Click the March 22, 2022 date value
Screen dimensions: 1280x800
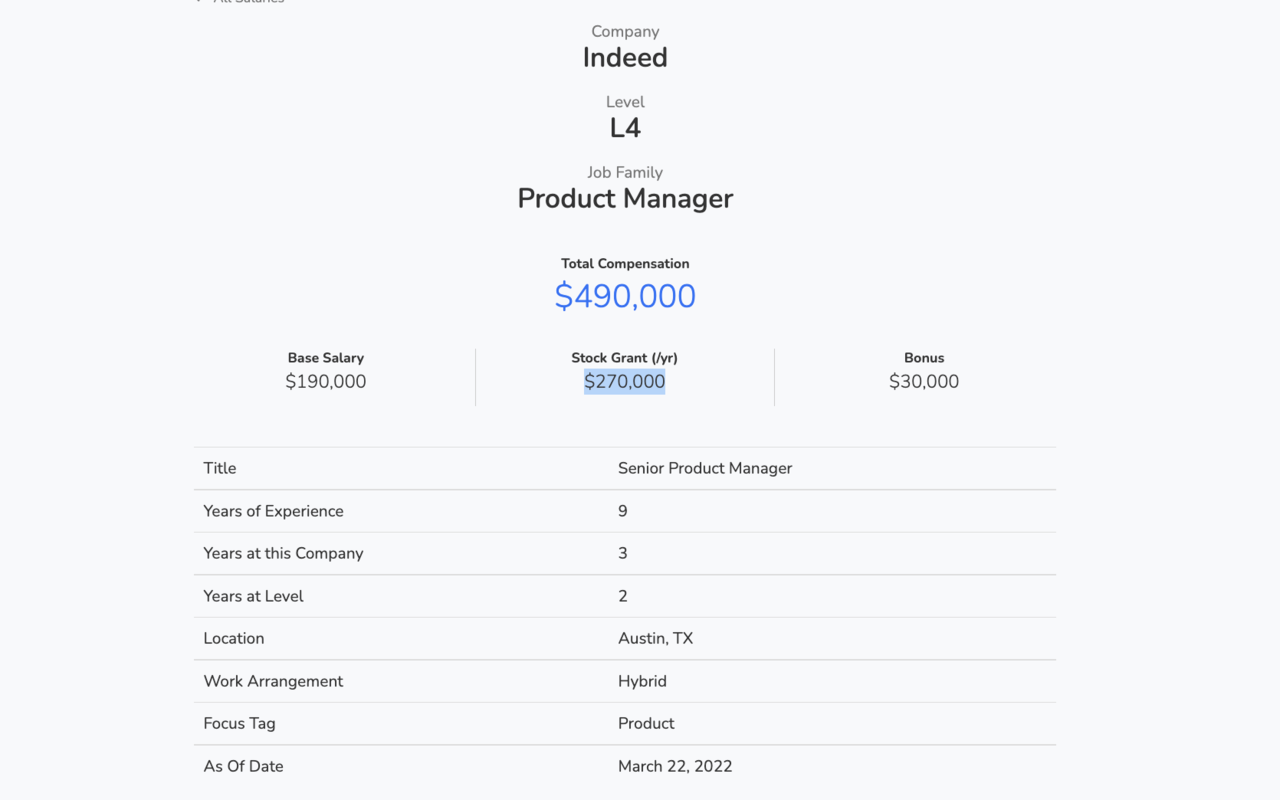(675, 766)
